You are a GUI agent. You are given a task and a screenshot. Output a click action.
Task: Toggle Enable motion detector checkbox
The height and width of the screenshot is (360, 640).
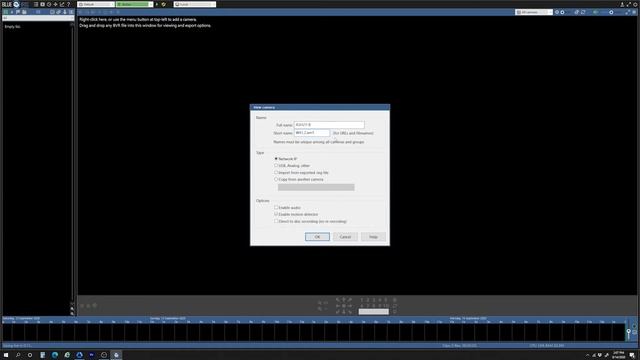click(x=276, y=214)
